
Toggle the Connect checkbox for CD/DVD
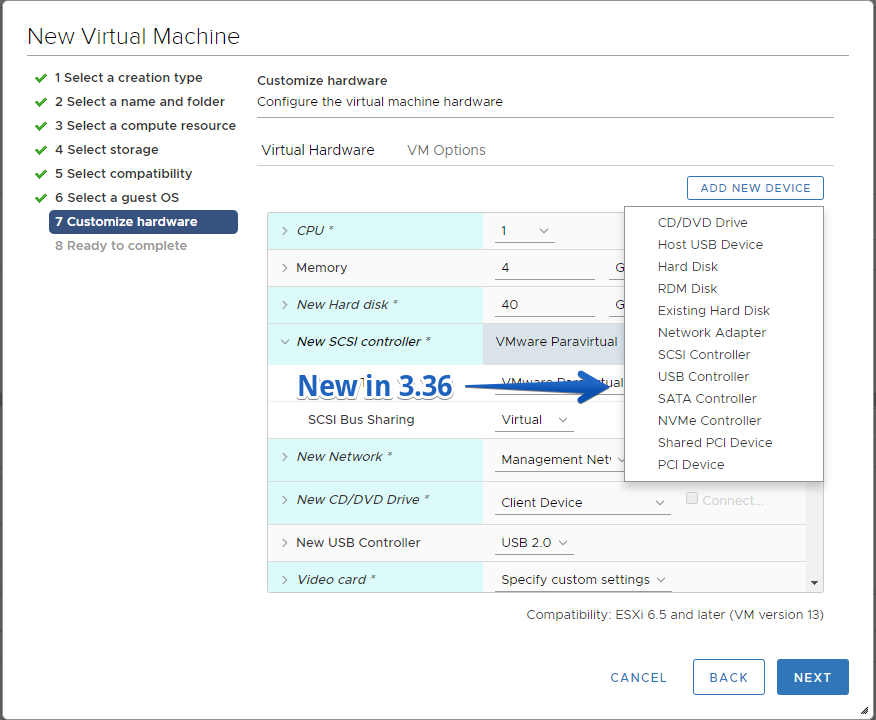coord(692,498)
